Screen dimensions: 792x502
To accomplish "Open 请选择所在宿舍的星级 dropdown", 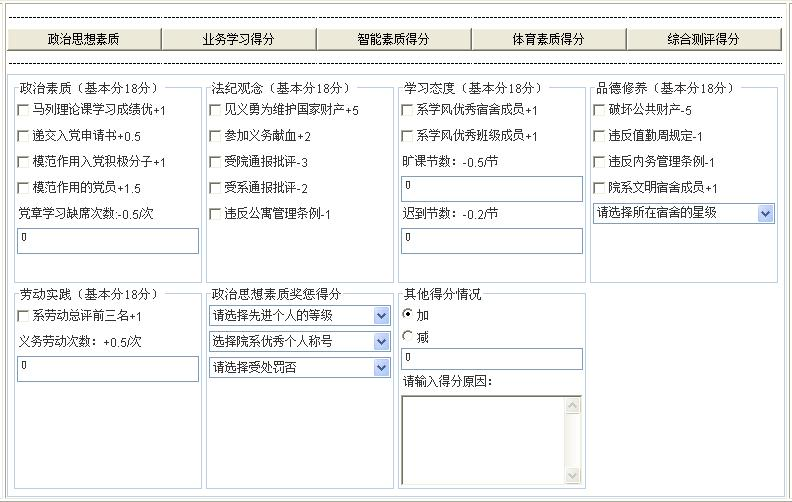I will pyautogui.click(x=684, y=213).
